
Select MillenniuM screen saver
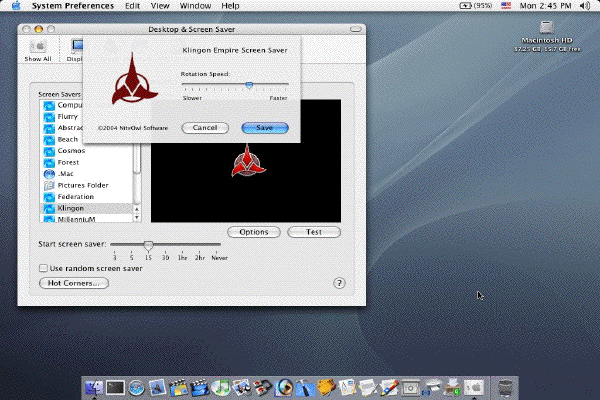86,219
